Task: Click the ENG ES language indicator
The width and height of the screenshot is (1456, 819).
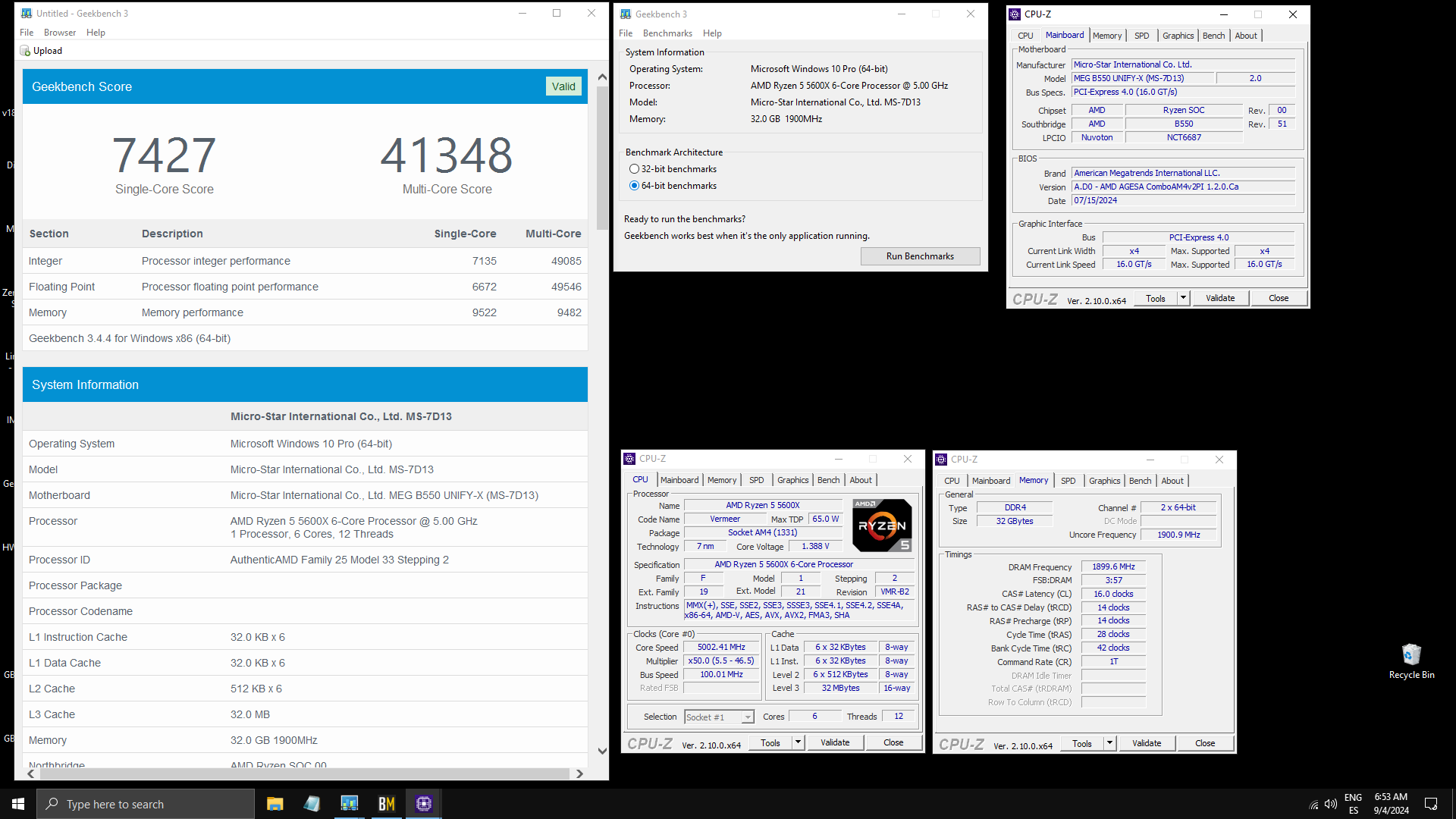Action: click(x=1353, y=804)
